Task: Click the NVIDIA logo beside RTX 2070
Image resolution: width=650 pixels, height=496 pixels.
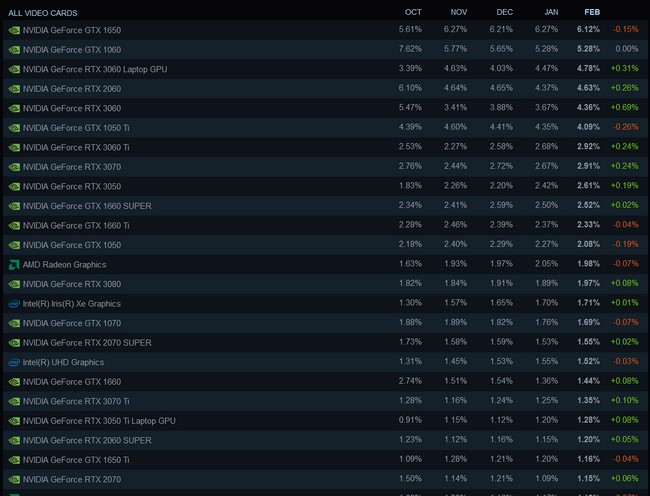Action: click(x=14, y=479)
